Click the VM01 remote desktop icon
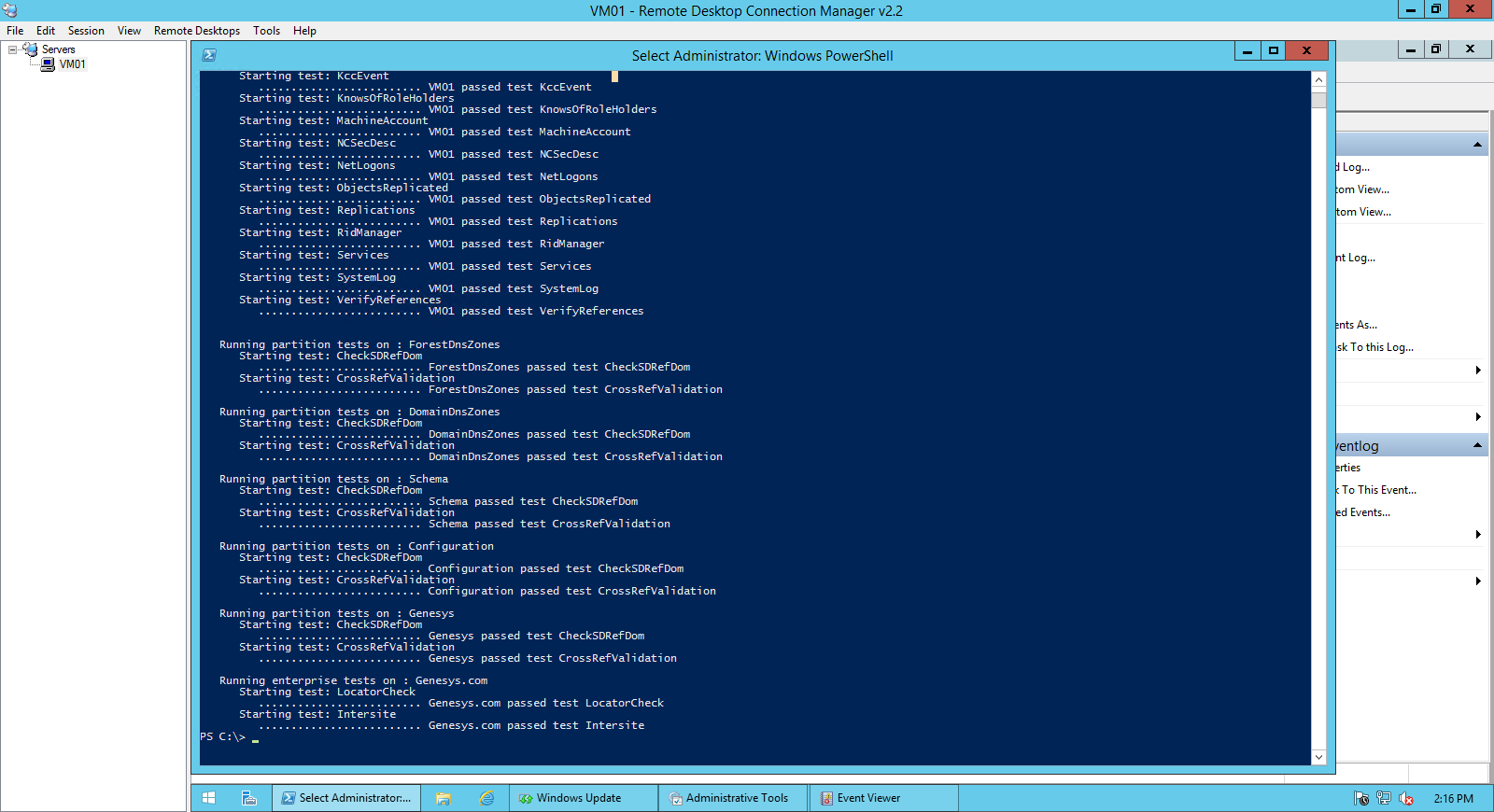This screenshot has width=1494, height=812. (x=48, y=64)
